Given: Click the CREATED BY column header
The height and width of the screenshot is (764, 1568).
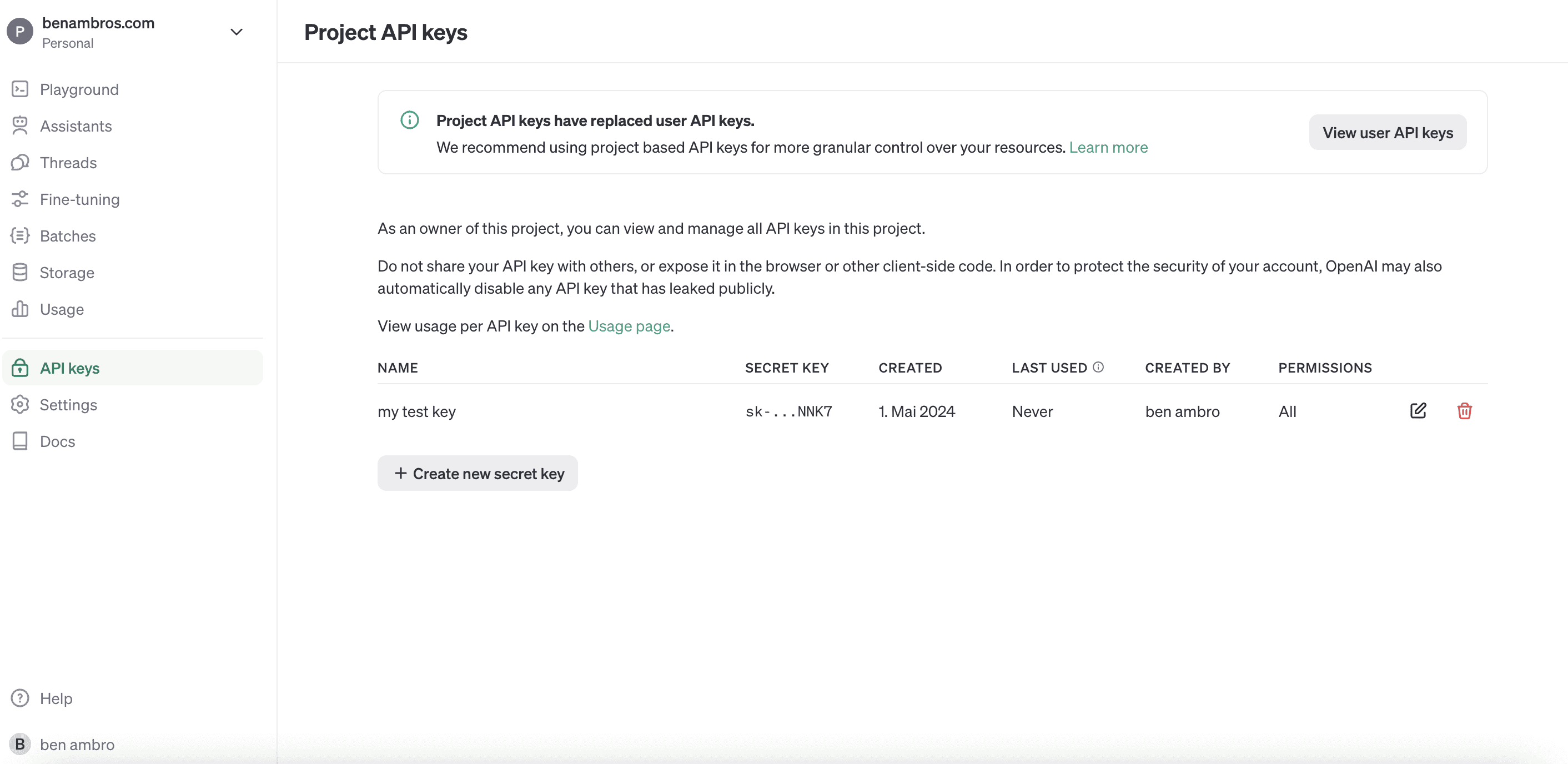Looking at the screenshot, I should point(1188,367).
